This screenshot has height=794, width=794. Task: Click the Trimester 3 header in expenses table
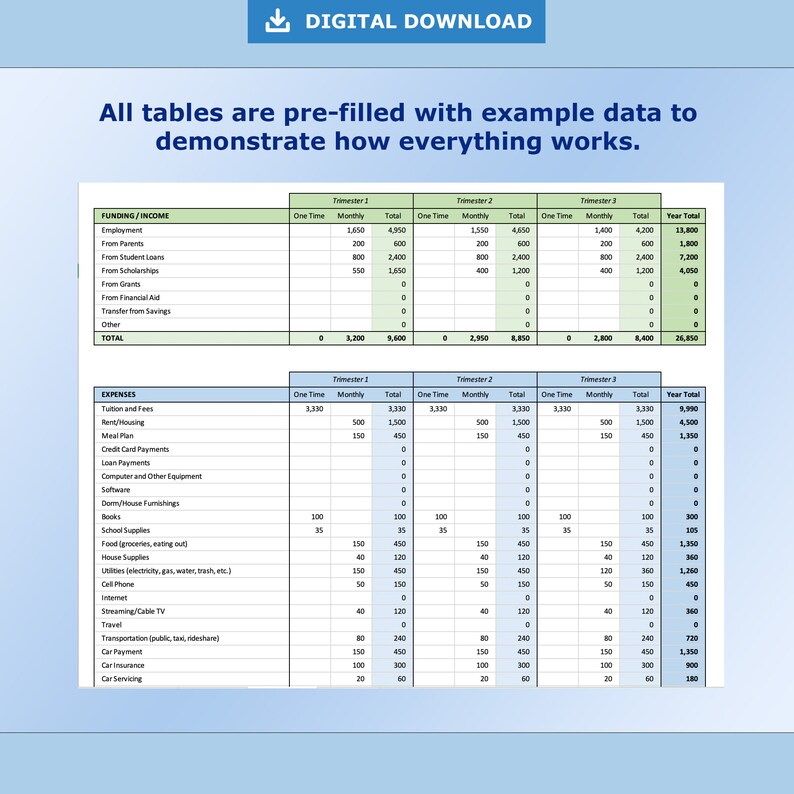tap(599, 379)
